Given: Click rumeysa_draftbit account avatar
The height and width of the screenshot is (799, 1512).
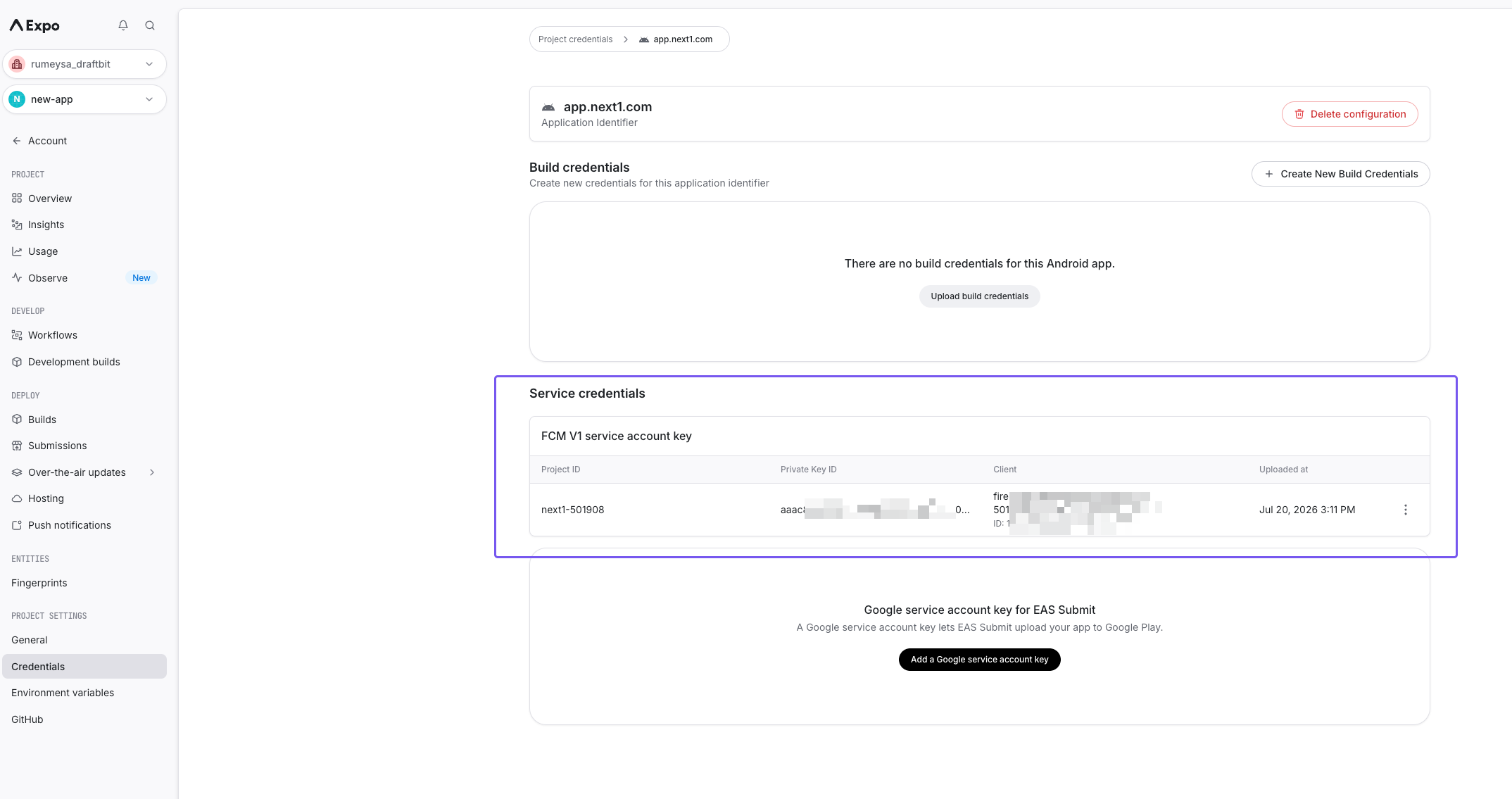Looking at the screenshot, I should click(x=17, y=64).
